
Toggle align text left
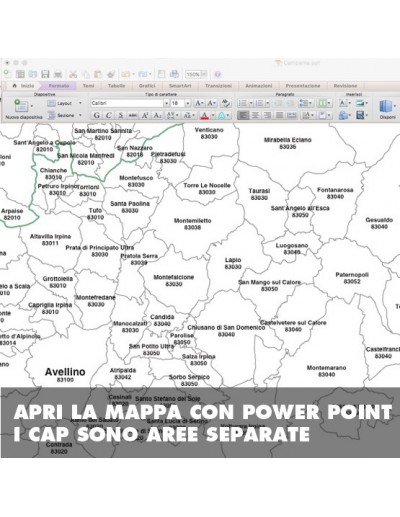coord(243,115)
